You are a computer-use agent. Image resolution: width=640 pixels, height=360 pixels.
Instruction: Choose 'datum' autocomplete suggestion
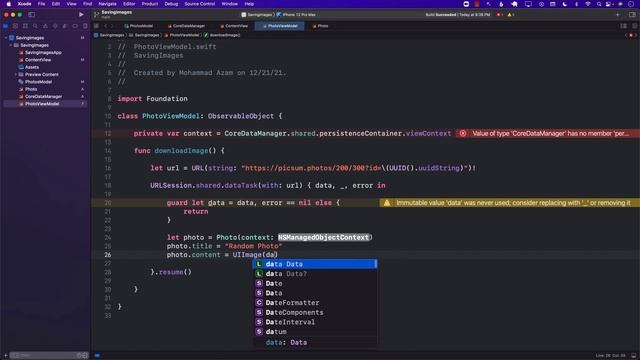315,332
